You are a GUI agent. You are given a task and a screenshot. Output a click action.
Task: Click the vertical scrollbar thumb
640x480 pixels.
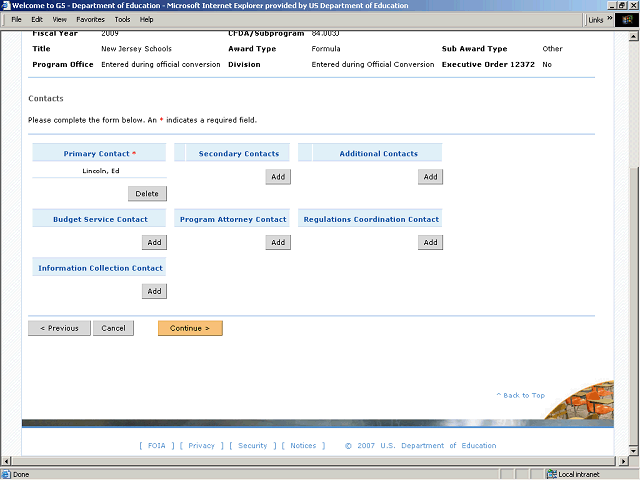633,306
